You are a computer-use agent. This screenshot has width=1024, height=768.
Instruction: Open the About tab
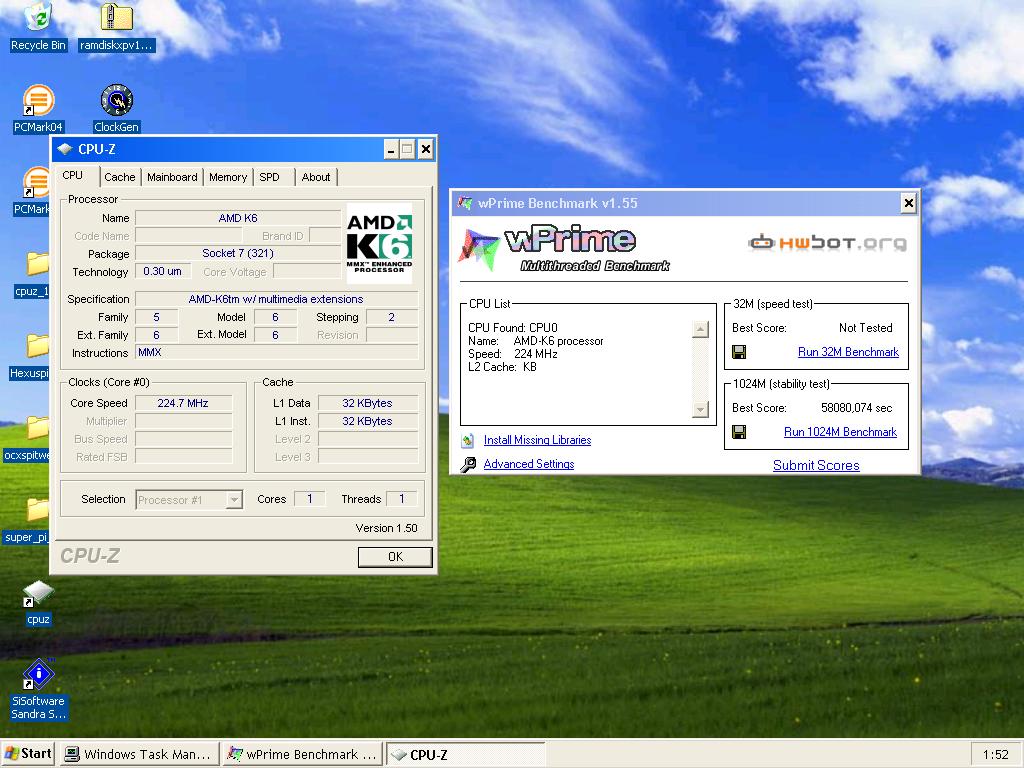coord(316,177)
